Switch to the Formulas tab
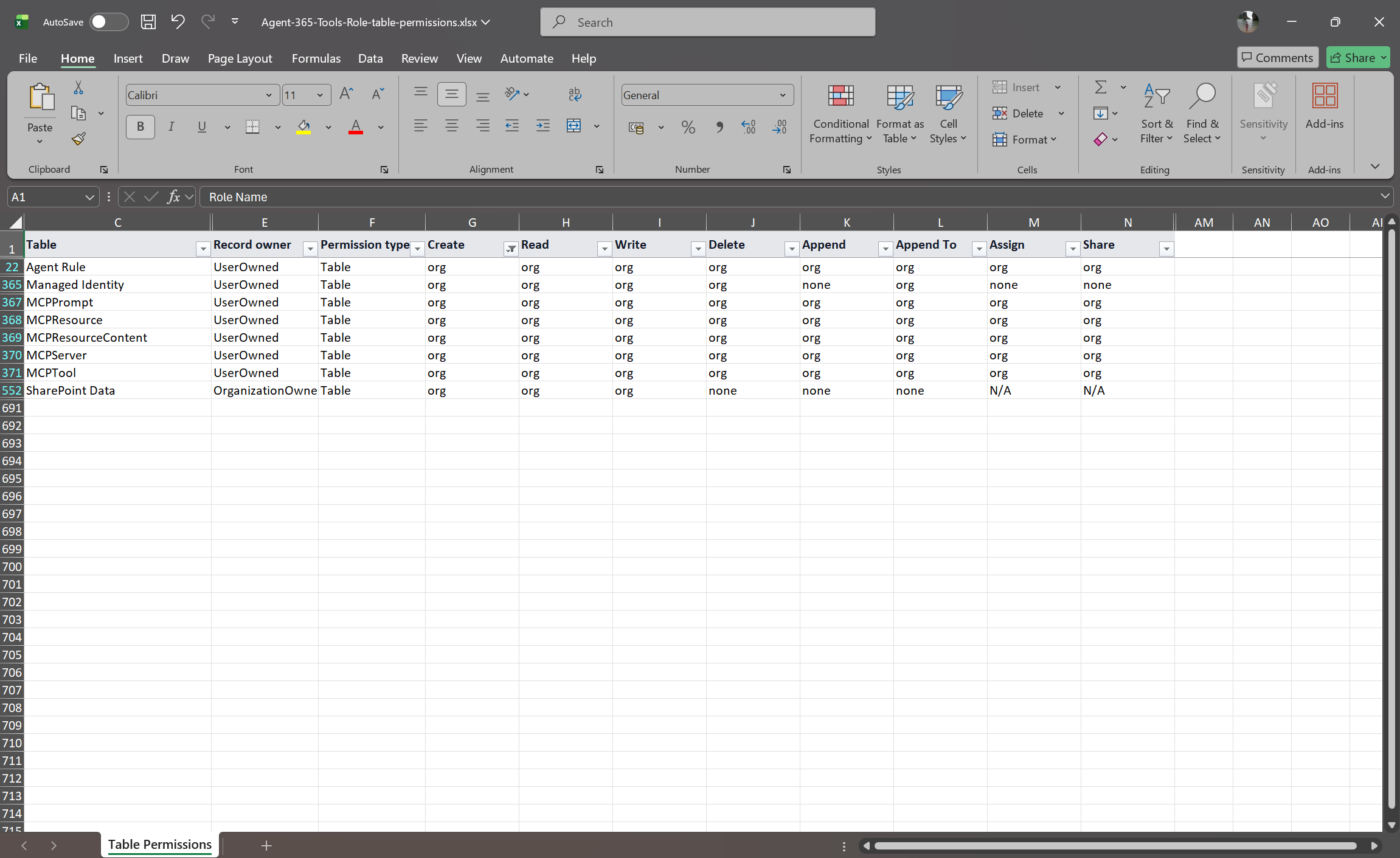 click(316, 58)
